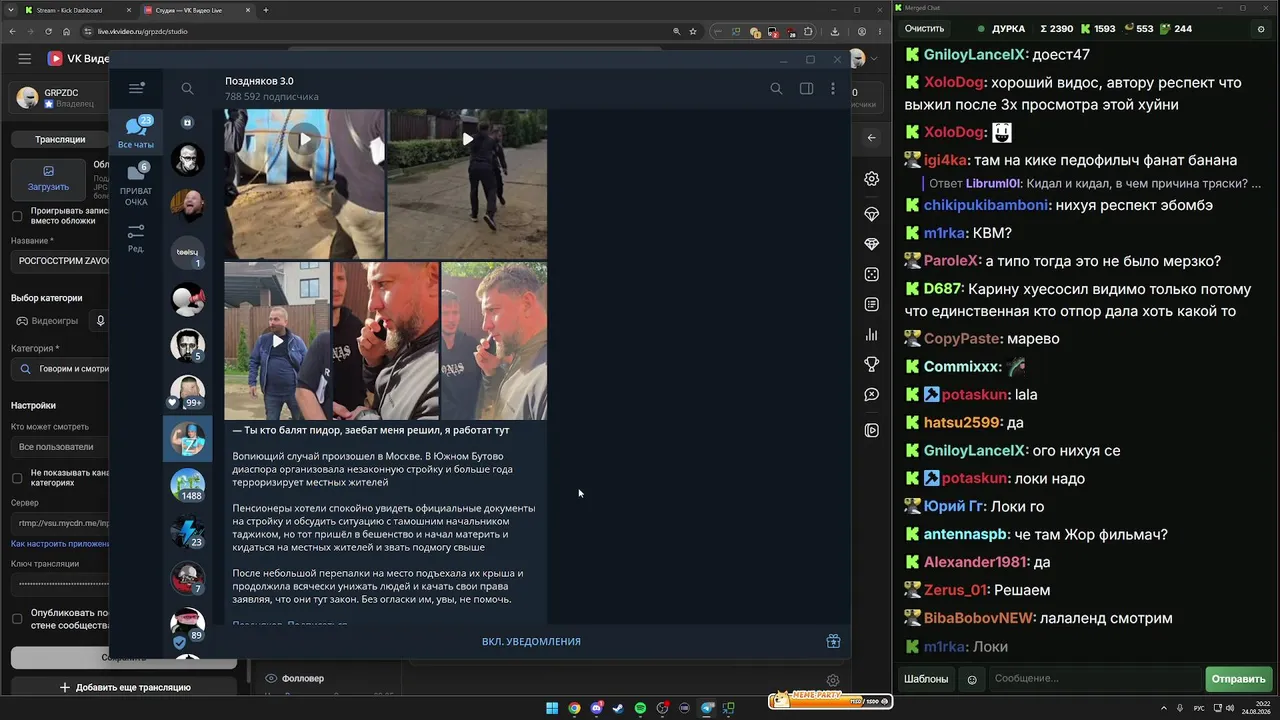Collapse the VK studio right panel arrow
The image size is (1280, 720).
(871, 138)
